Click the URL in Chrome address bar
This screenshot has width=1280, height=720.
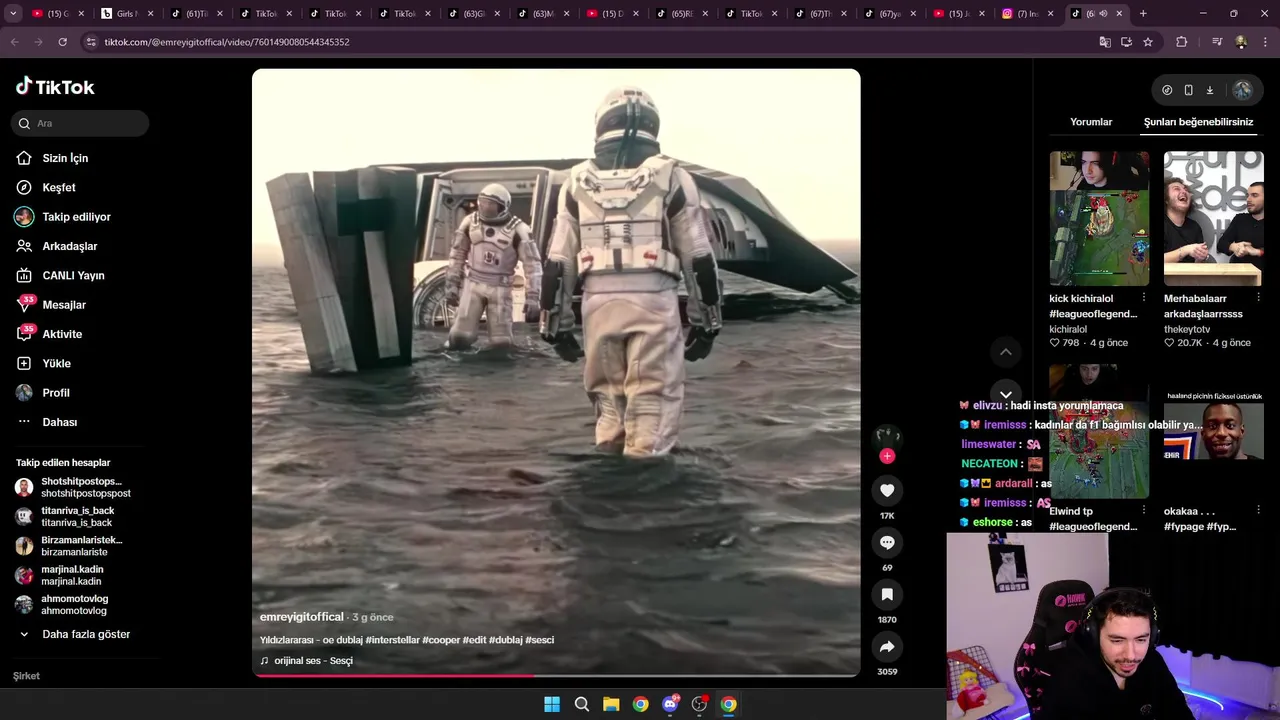pos(227,42)
